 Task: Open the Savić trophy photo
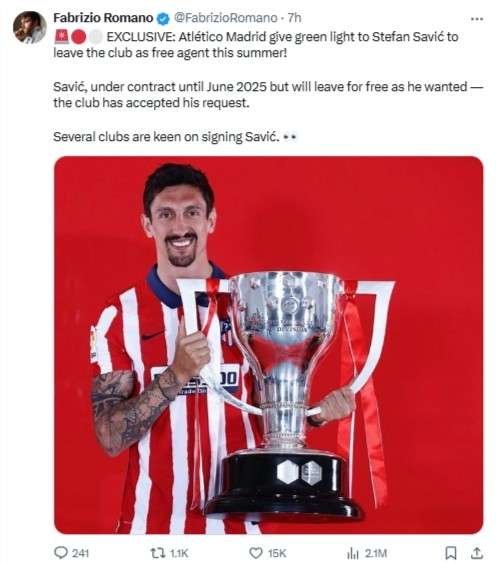point(268,345)
